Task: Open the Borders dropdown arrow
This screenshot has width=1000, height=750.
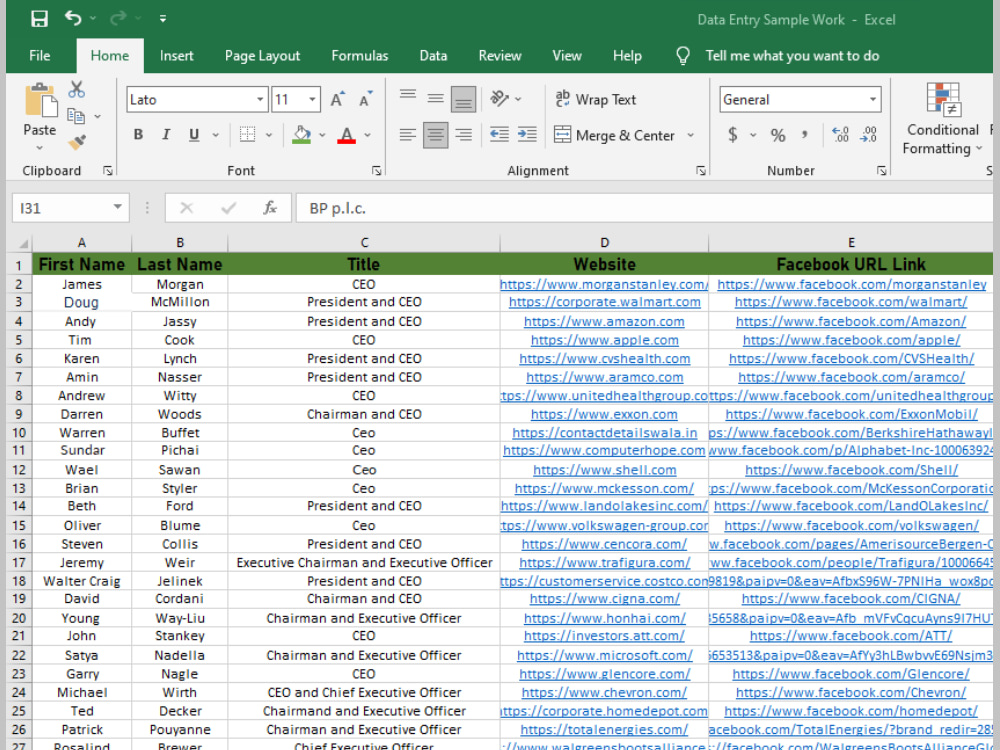Action: click(268, 135)
